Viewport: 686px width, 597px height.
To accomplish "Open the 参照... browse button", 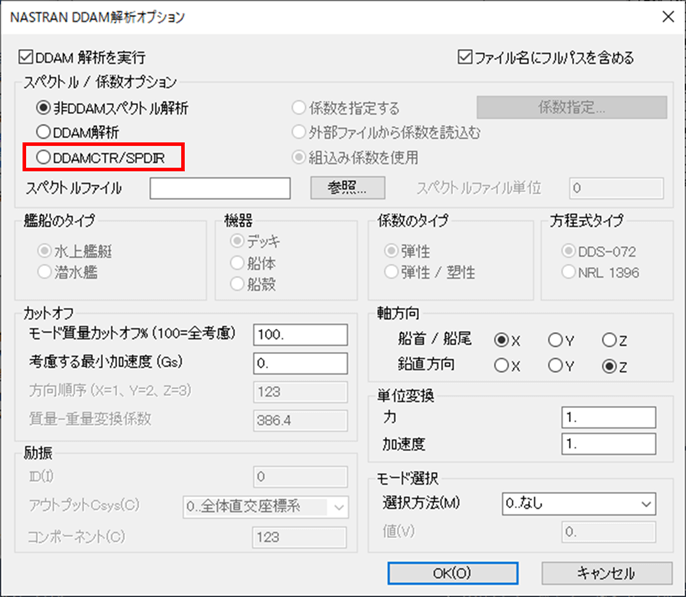I will coord(348,188).
